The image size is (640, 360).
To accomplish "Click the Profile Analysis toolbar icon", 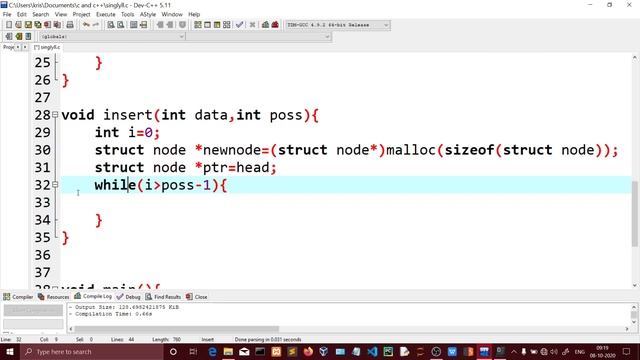I will 265,25.
